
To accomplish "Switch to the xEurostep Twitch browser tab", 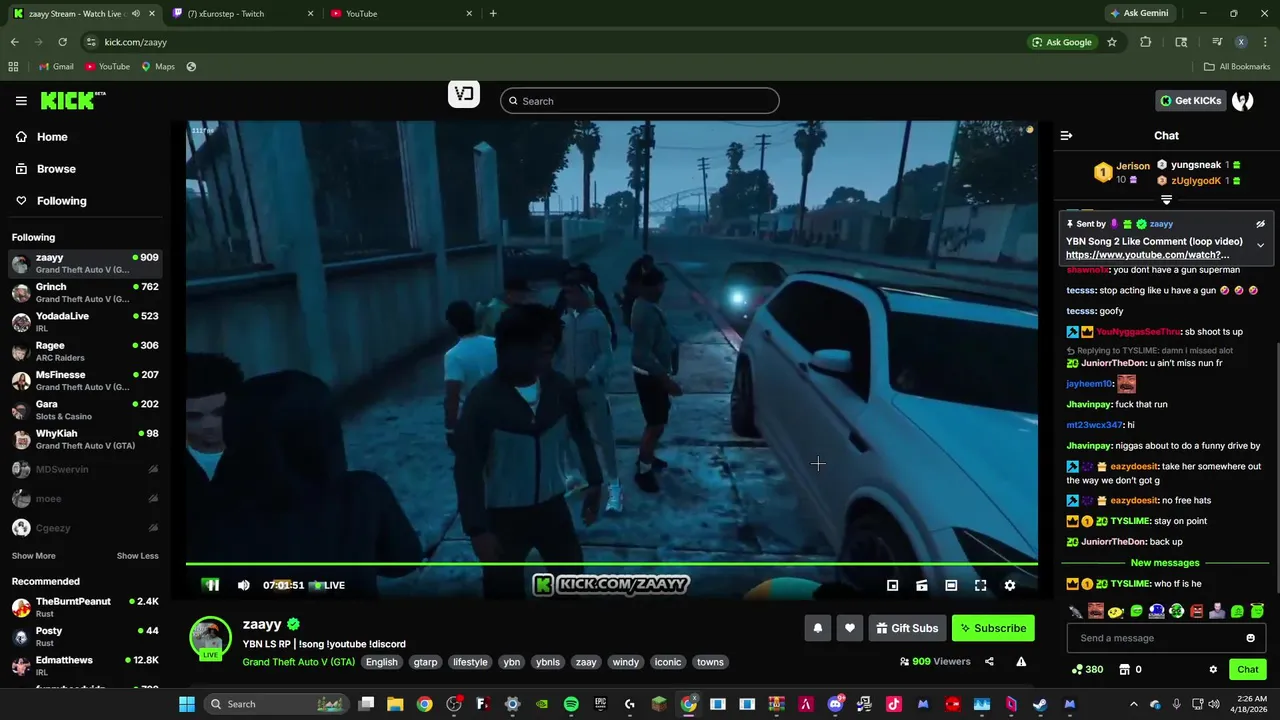I will (x=240, y=14).
